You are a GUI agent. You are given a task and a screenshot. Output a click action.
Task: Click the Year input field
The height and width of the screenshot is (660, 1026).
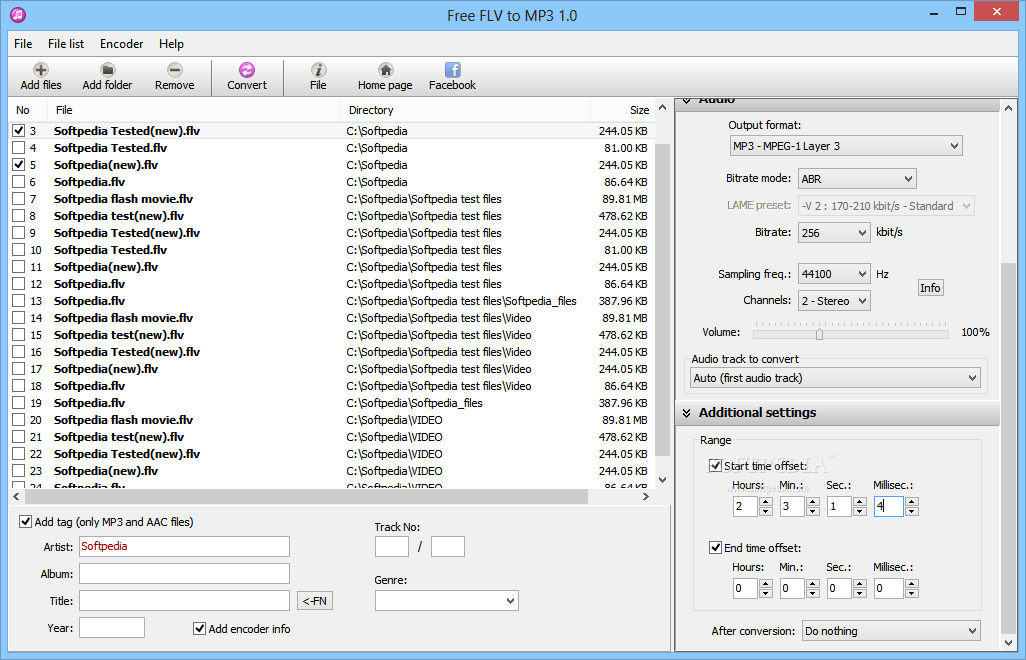(x=112, y=628)
